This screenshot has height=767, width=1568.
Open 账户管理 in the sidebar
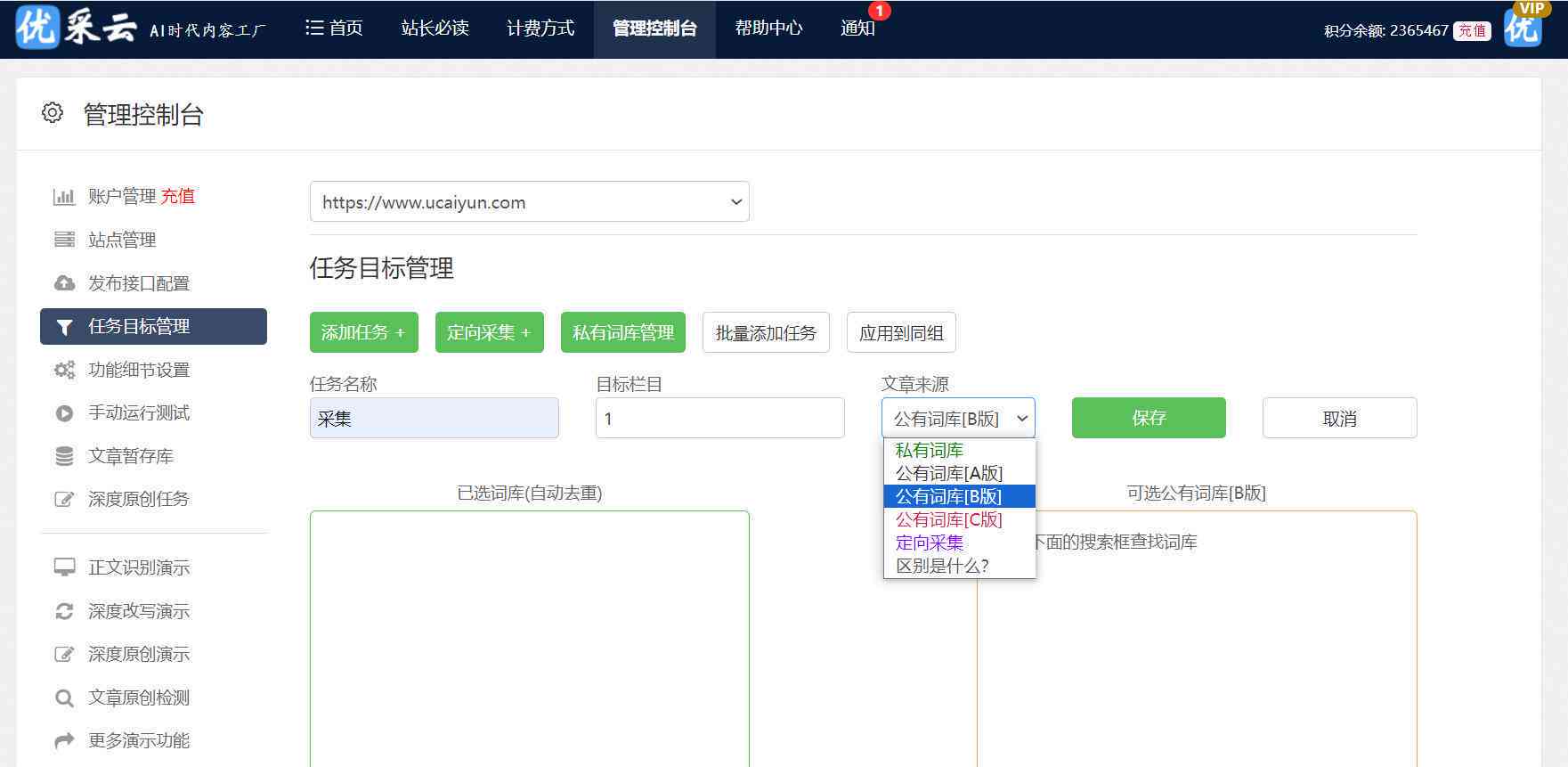pyautogui.click(x=122, y=196)
